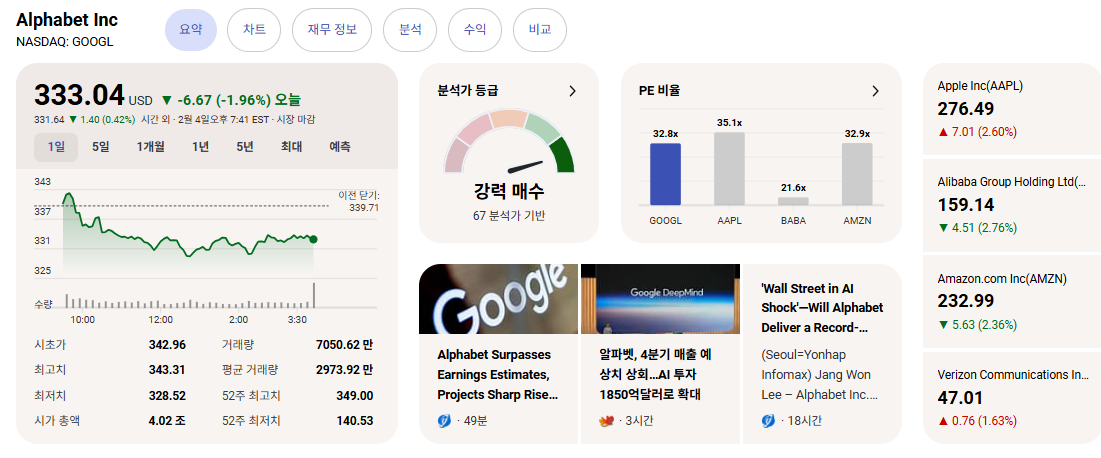
Task: Select the 최대 chart range
Action: (291, 147)
